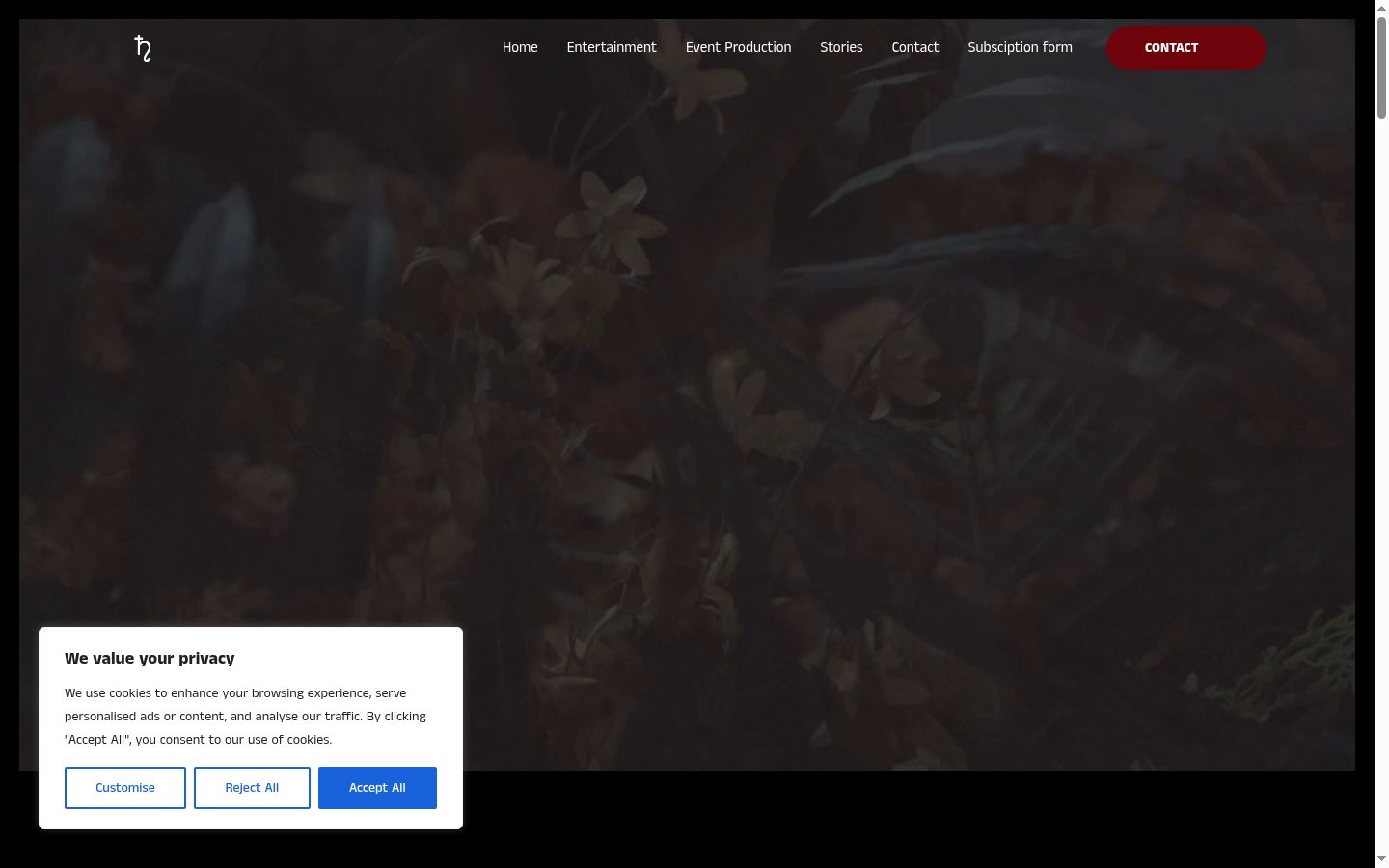Click the page vertical scrollbar thumb

pos(1381,68)
